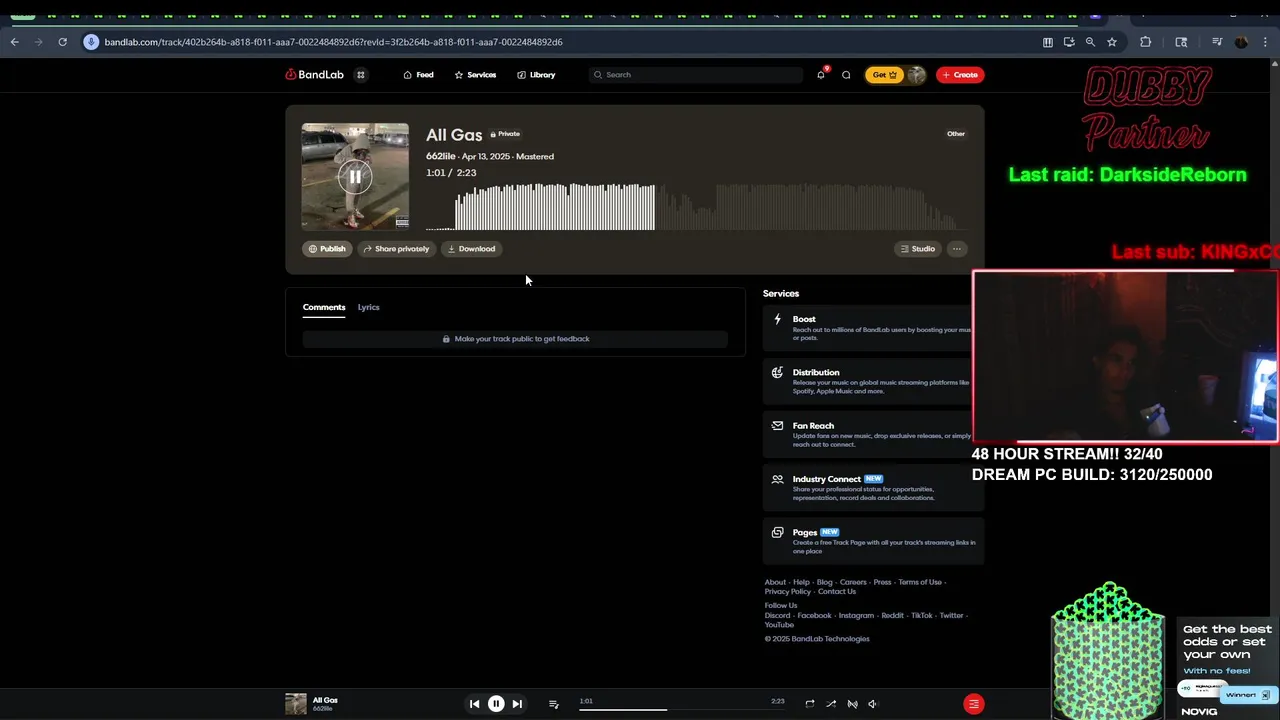Go back in the browser
This screenshot has width=1280, height=720.
[x=14, y=42]
